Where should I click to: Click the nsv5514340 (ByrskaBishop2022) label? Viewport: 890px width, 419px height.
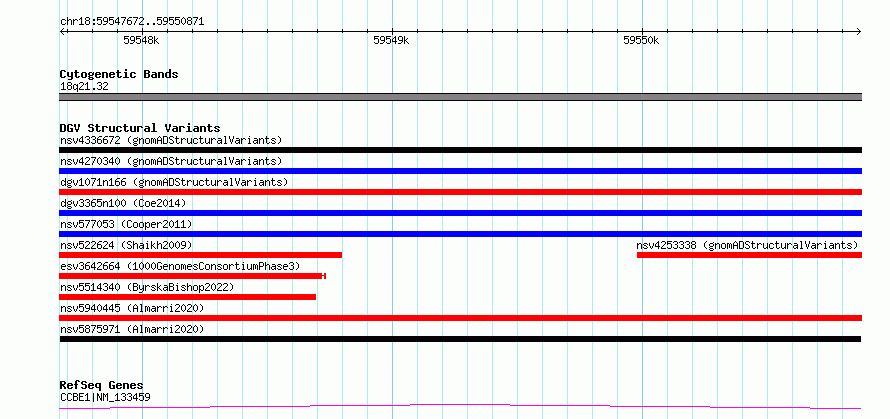(147, 287)
